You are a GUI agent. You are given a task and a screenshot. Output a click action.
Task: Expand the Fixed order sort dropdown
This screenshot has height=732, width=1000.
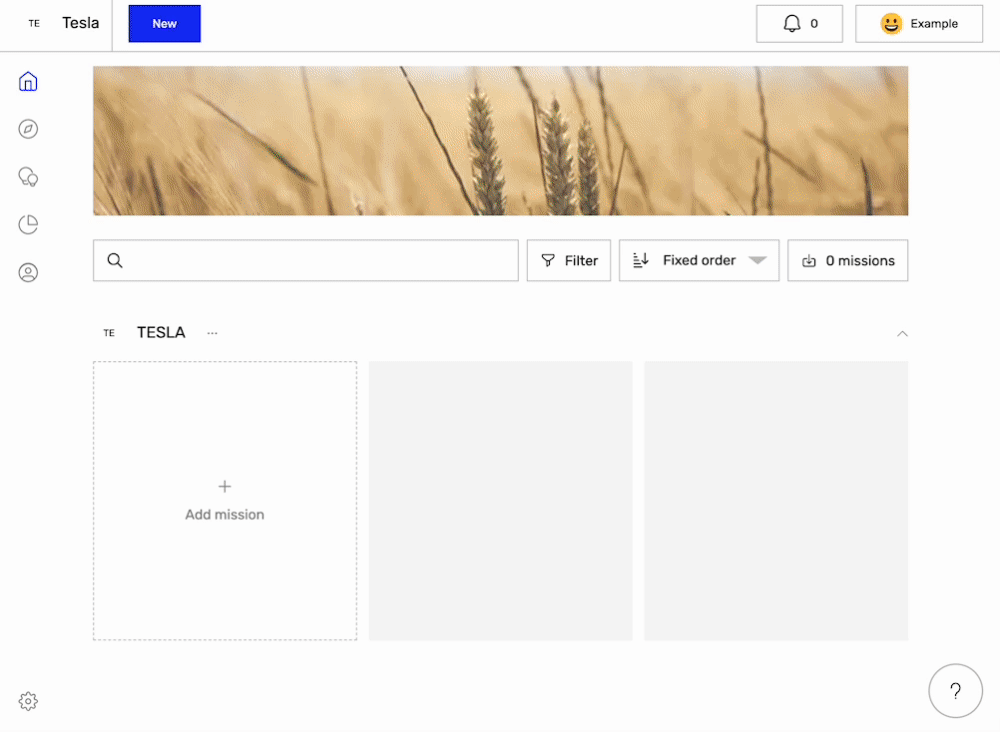click(x=699, y=260)
